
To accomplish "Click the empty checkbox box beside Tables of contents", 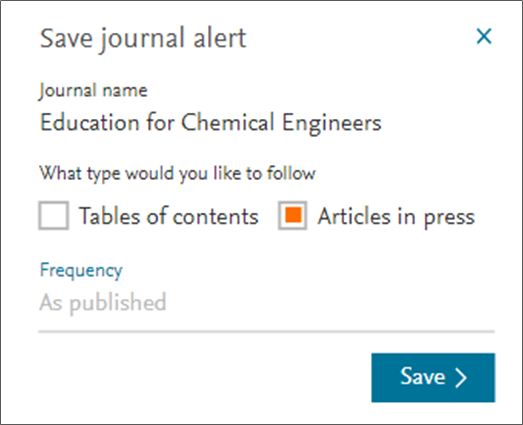I will pyautogui.click(x=54, y=216).
